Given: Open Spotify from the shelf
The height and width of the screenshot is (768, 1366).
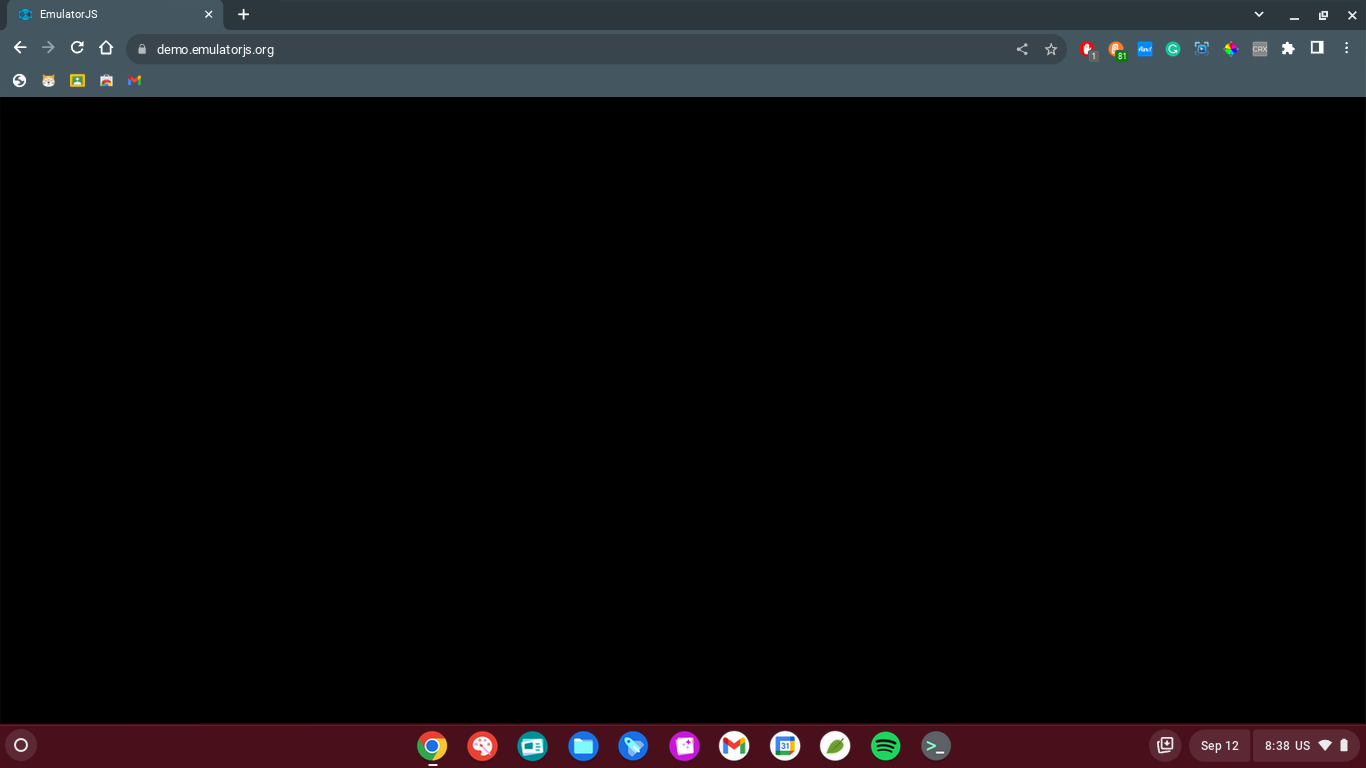Looking at the screenshot, I should click(x=885, y=745).
